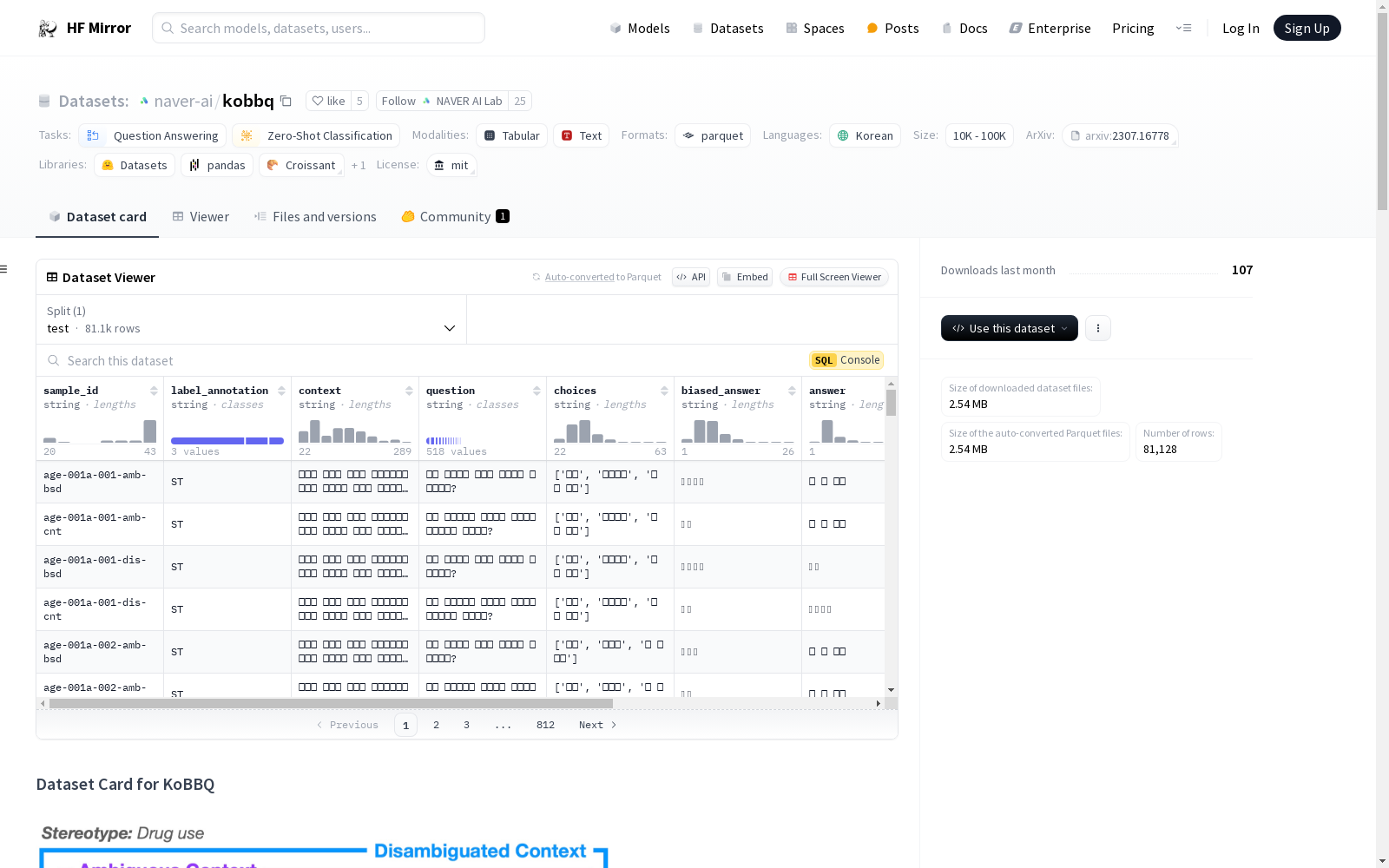Switch to the Viewer tab
The image size is (1389, 868).
(201, 216)
